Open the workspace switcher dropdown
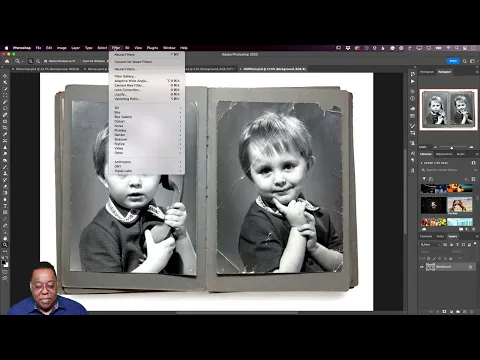 (x=473, y=61)
